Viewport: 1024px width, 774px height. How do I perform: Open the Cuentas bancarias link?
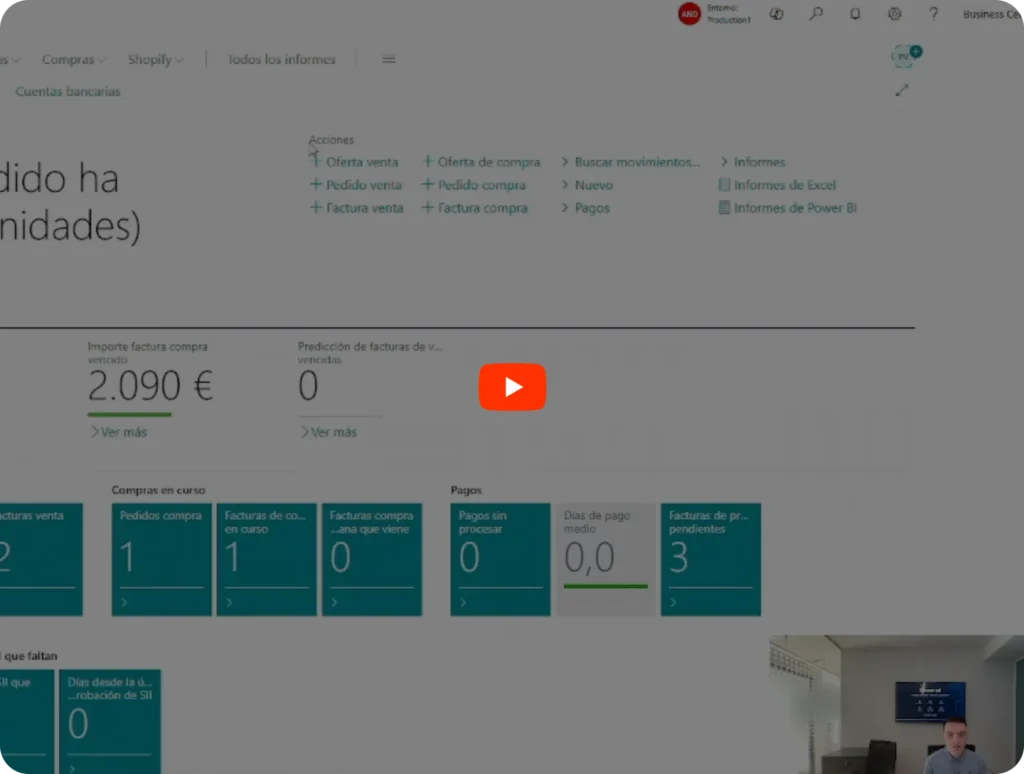[x=67, y=92]
